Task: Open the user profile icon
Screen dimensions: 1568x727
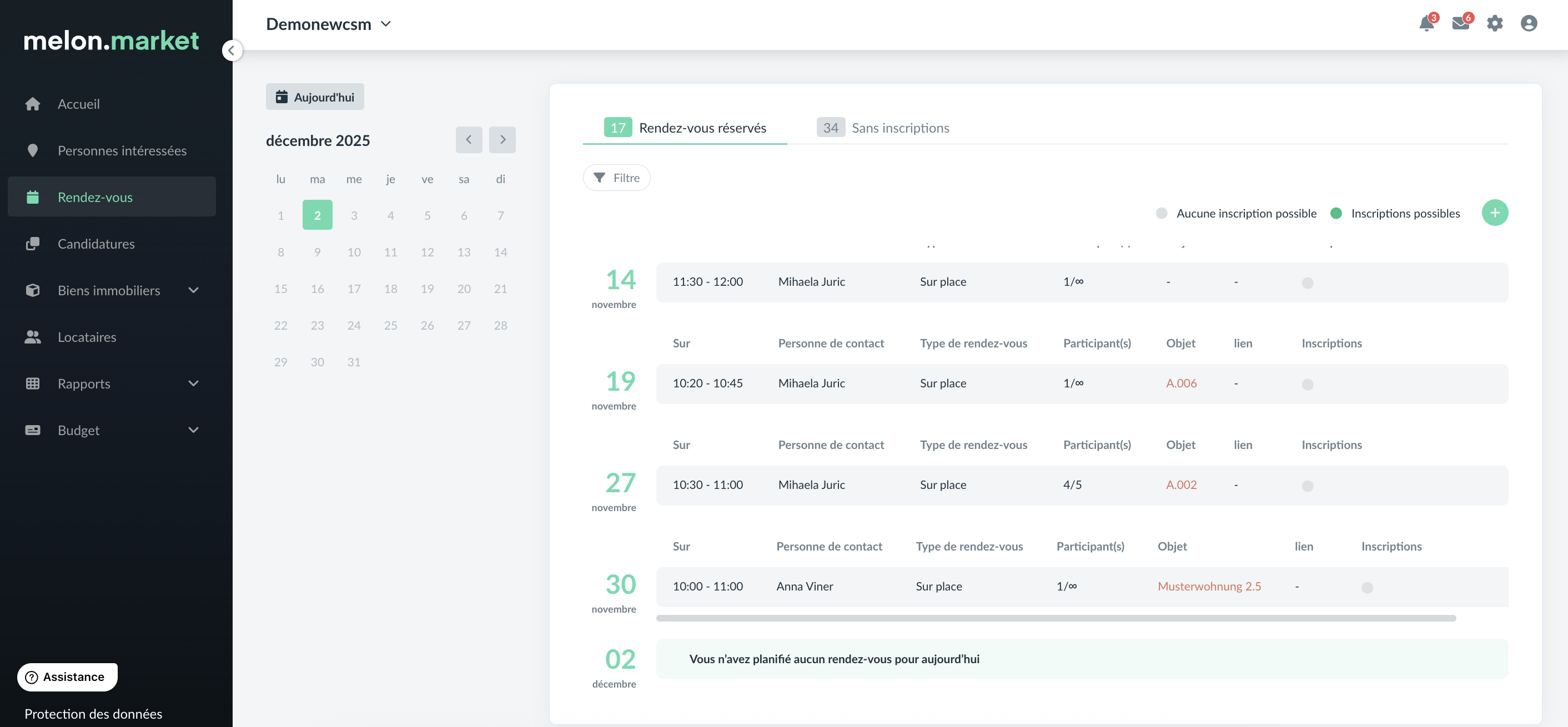Action: point(1529,24)
